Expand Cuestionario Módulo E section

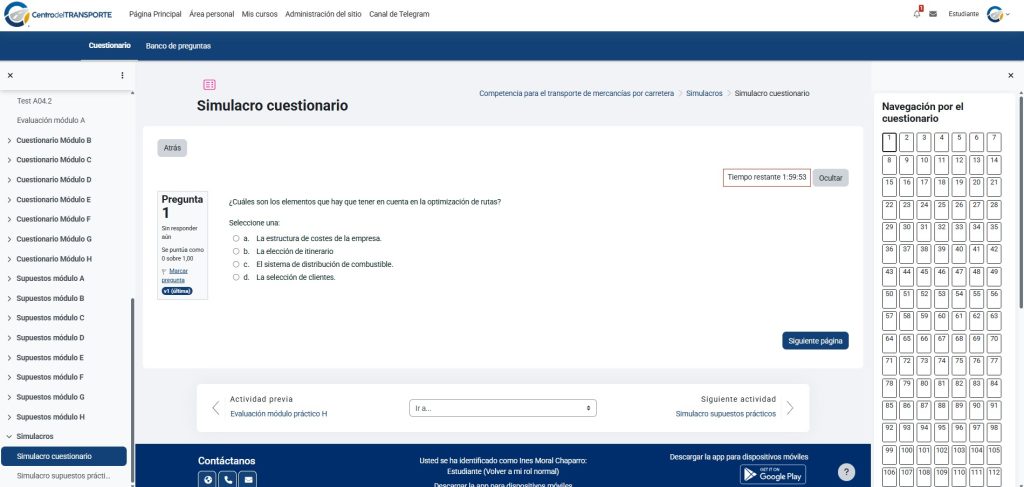coord(9,200)
